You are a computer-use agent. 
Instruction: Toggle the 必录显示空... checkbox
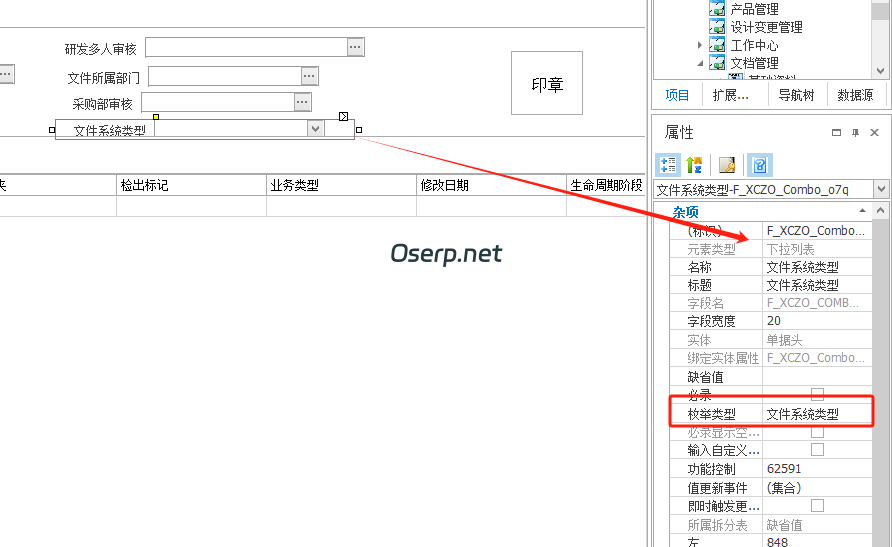click(817, 432)
